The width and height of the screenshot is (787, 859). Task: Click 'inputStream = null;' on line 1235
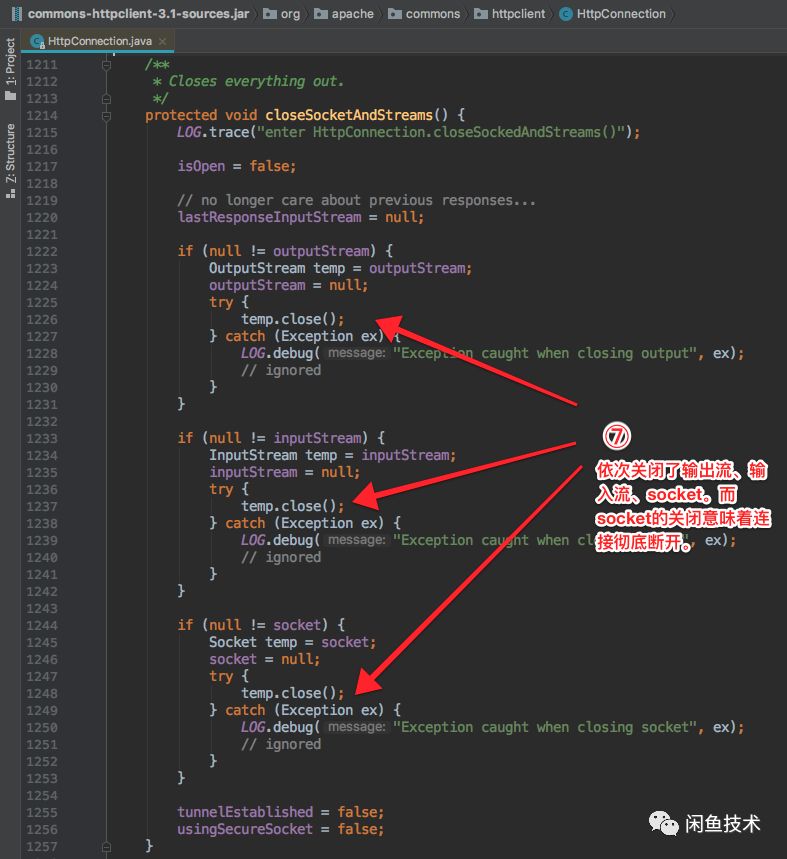pyautogui.click(x=284, y=472)
